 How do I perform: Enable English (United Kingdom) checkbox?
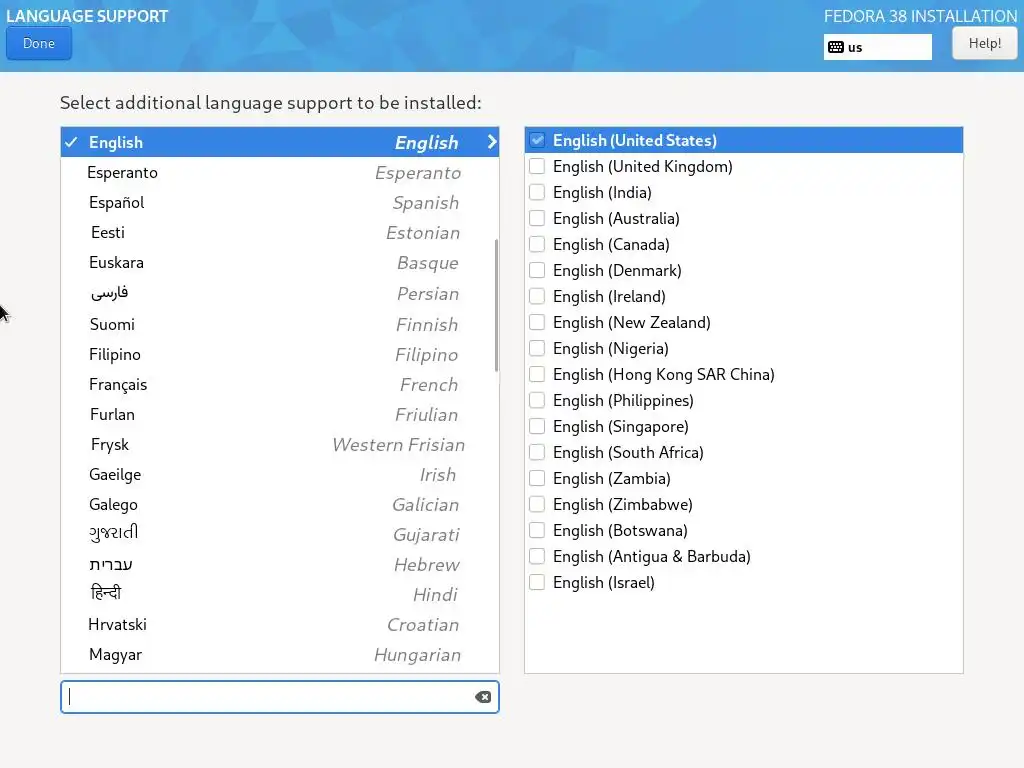[x=537, y=166]
